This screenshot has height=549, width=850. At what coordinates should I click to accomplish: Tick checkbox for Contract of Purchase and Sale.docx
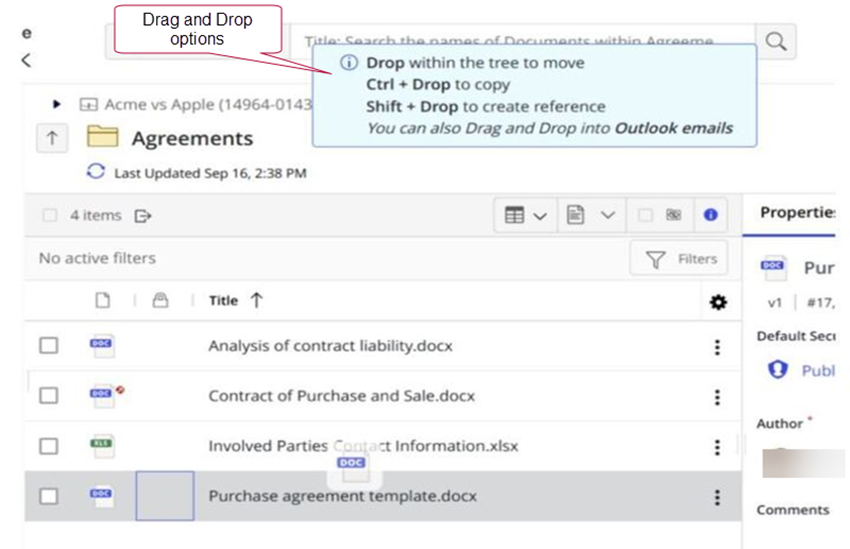49,396
